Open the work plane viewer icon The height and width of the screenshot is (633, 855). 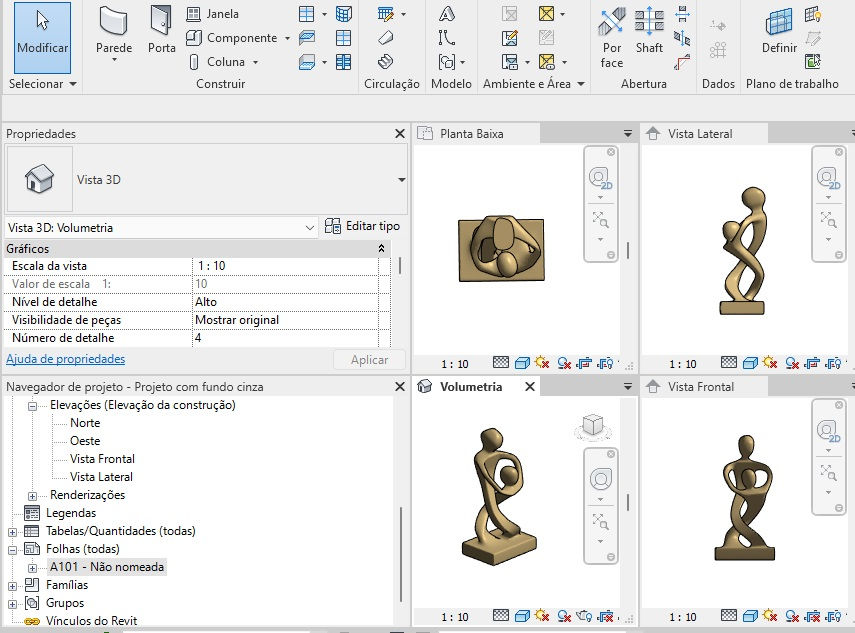[812, 61]
